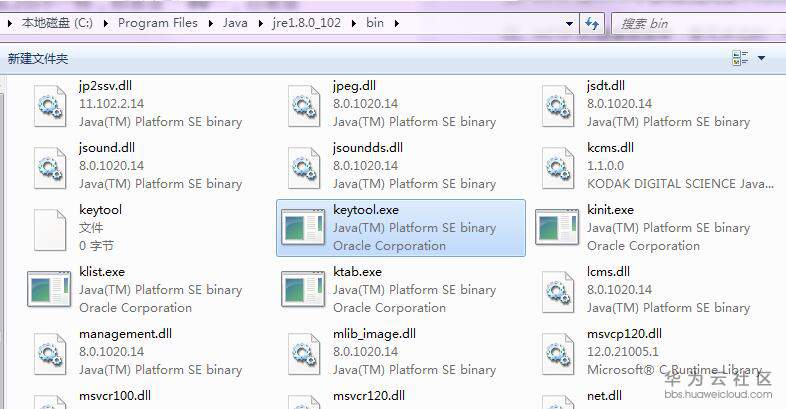This screenshot has width=786, height=409.
Task: Click 0 字节 size text under keytool
Action: 96,246
